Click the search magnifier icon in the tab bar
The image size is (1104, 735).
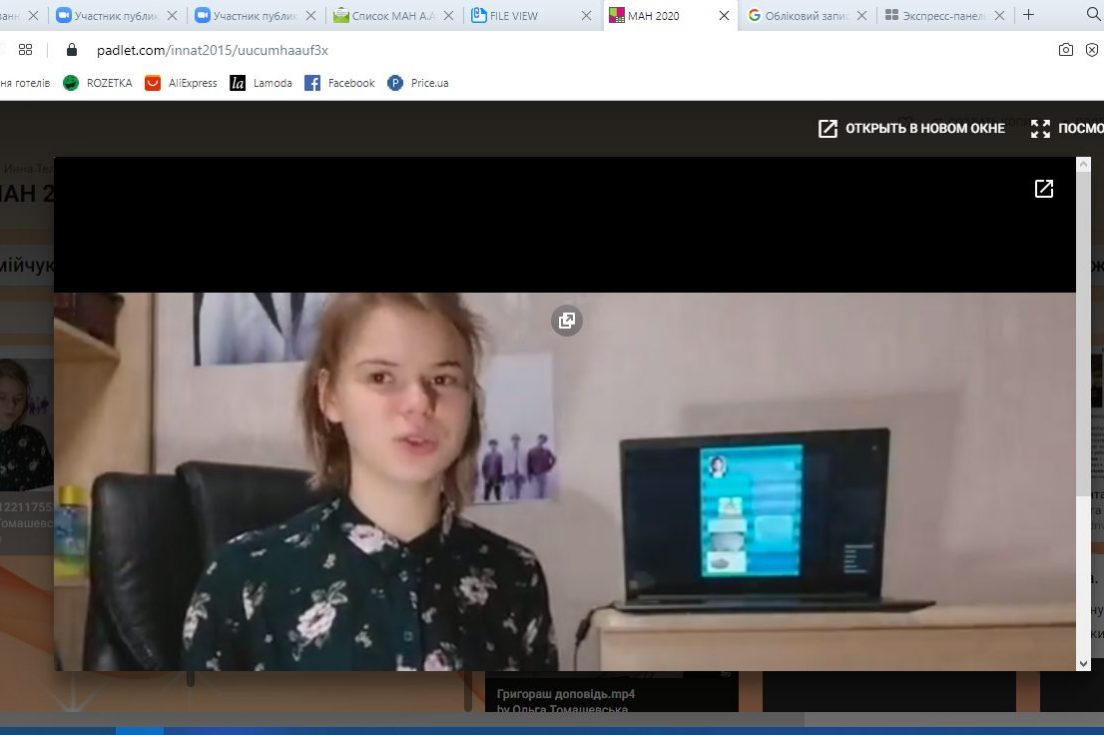pyautogui.click(x=1092, y=15)
